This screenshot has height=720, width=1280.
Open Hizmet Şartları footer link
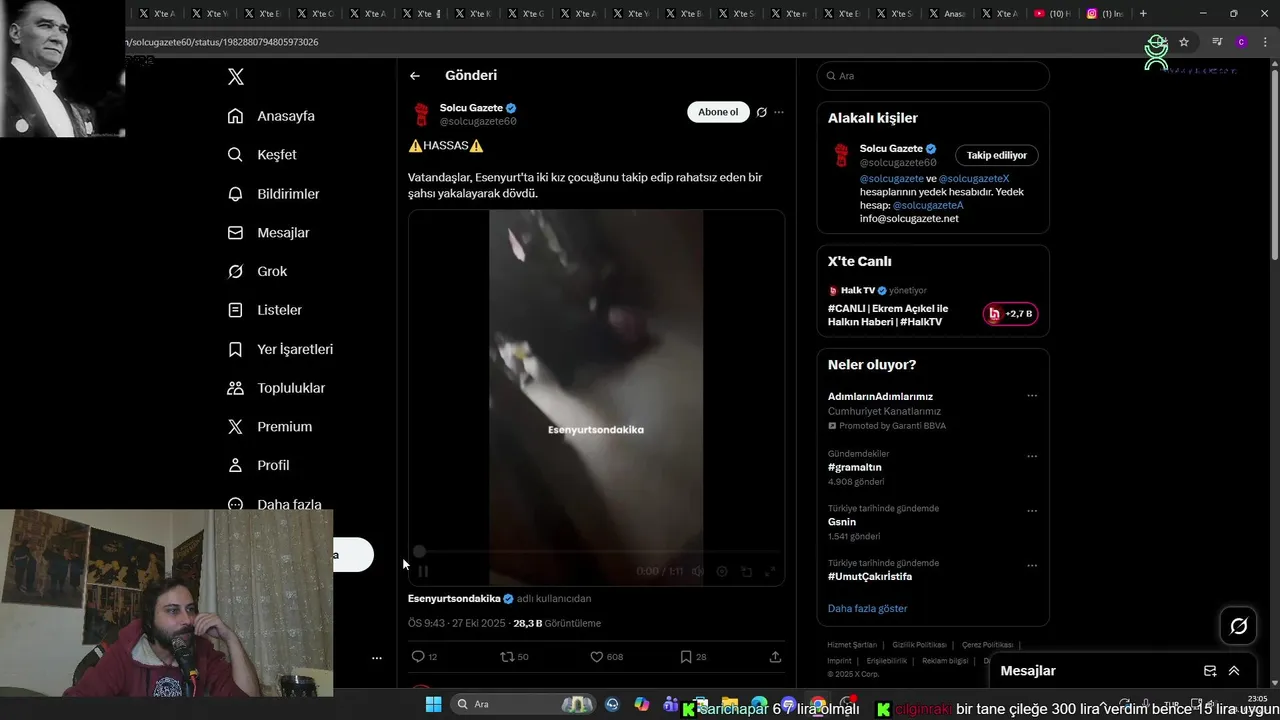tap(852, 645)
